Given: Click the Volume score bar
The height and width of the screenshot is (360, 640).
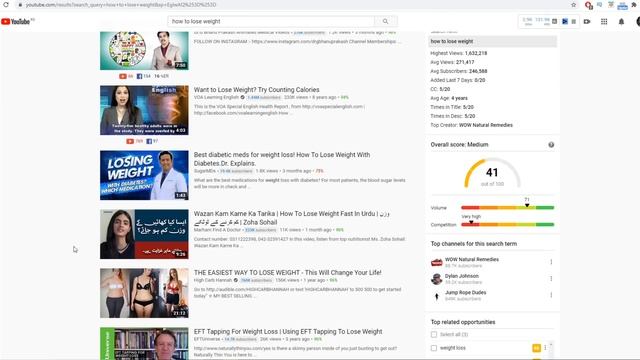Looking at the screenshot, I should [x=507, y=208].
